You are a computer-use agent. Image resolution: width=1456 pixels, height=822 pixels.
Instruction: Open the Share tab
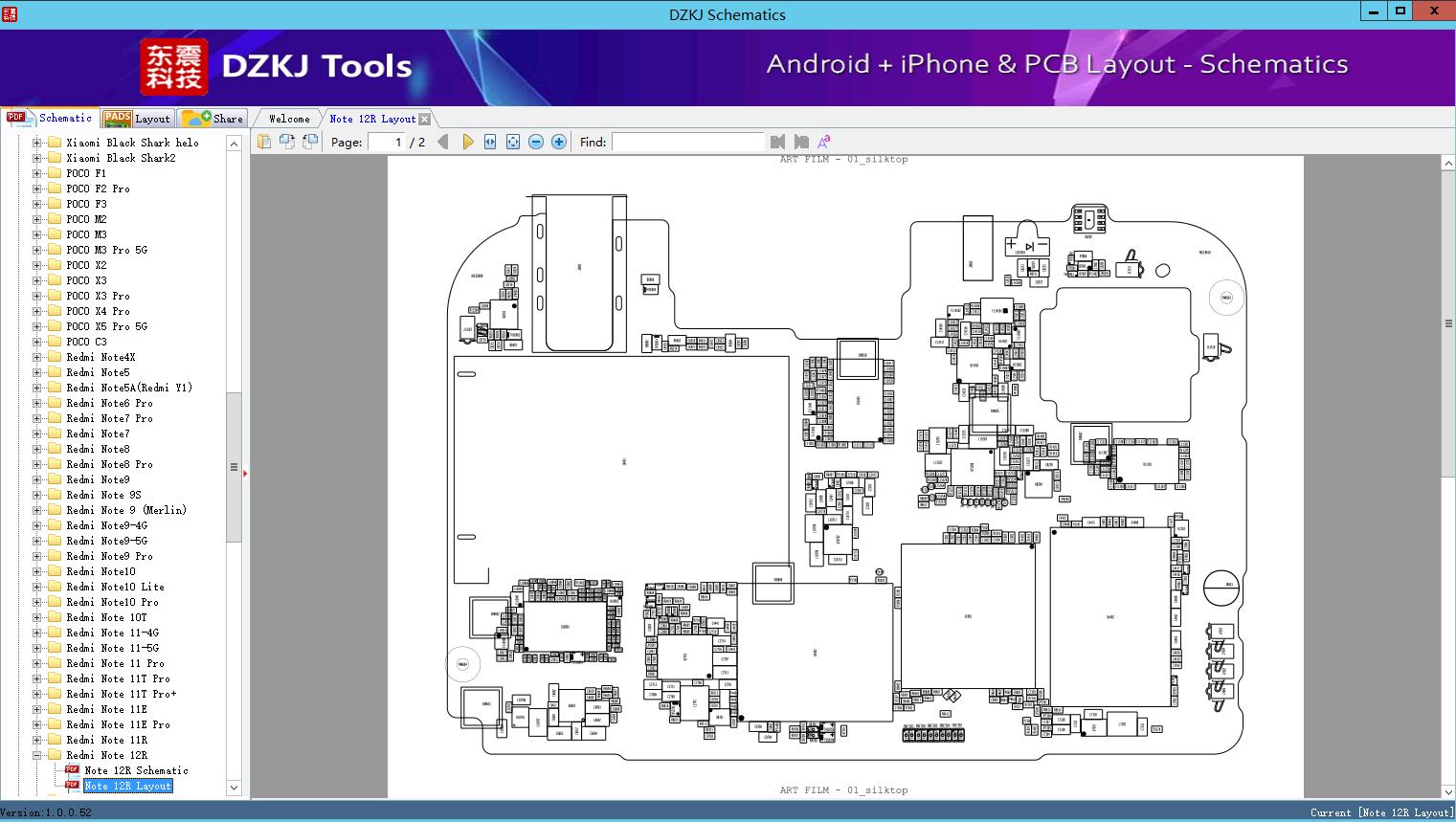213,119
